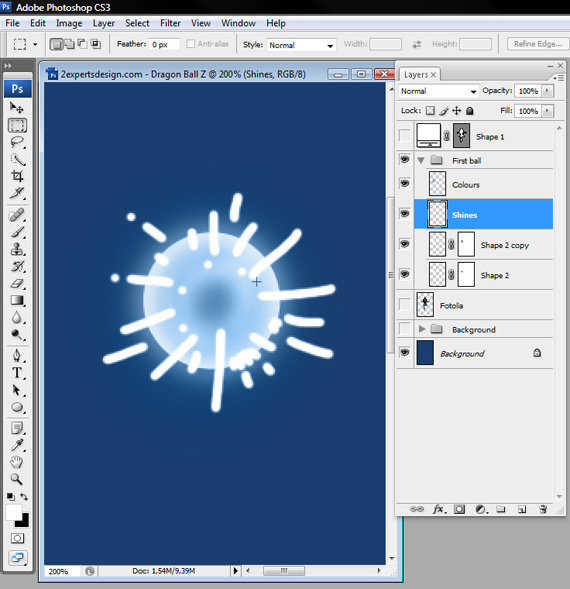Open the tool preset picker arrow

point(35,44)
